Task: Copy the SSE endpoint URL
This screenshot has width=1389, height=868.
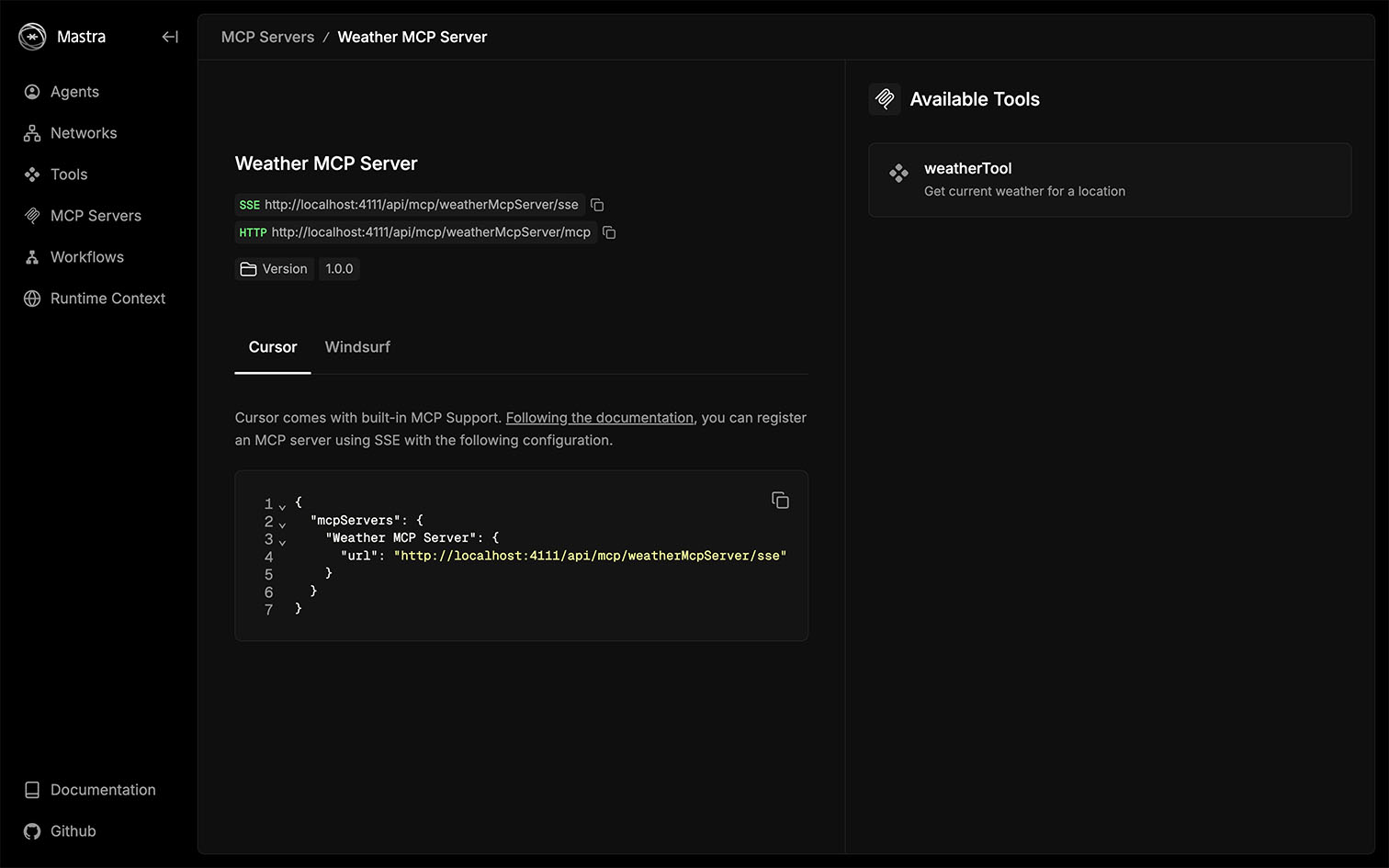Action: click(x=597, y=205)
